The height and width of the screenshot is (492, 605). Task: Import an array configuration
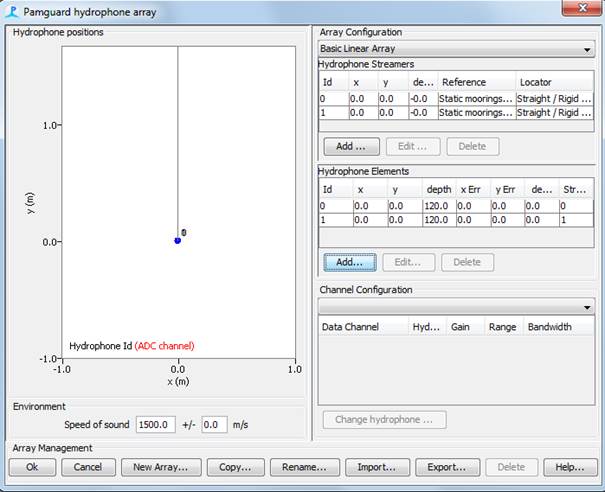(377, 467)
